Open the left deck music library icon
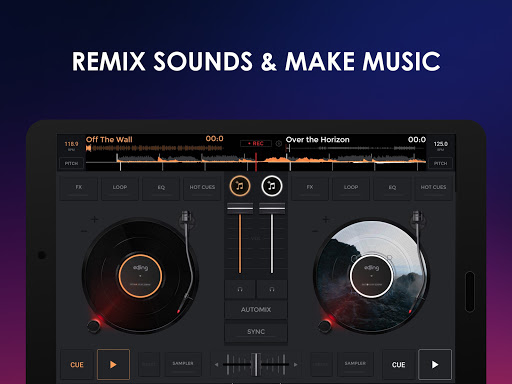This screenshot has width=512, height=384. point(240,186)
